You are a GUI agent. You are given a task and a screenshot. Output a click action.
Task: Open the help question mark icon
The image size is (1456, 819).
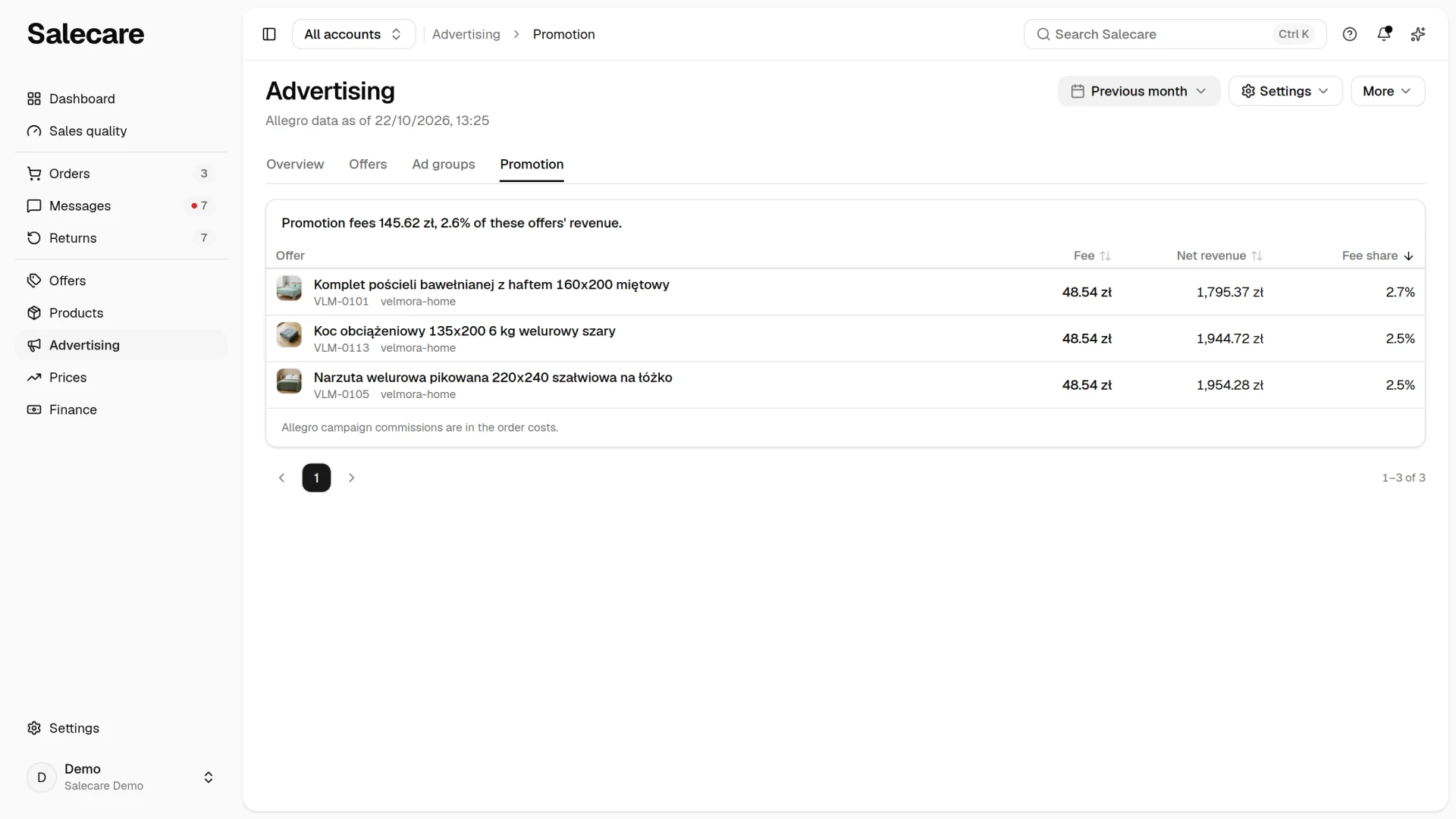pos(1350,34)
